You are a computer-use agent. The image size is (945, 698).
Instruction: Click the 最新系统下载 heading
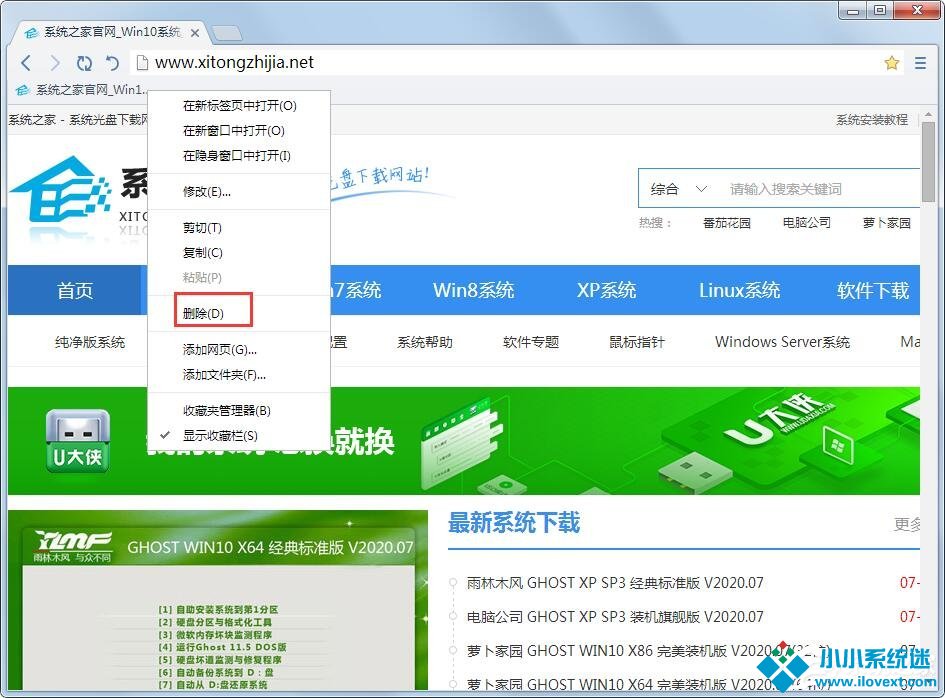pyautogui.click(x=514, y=523)
